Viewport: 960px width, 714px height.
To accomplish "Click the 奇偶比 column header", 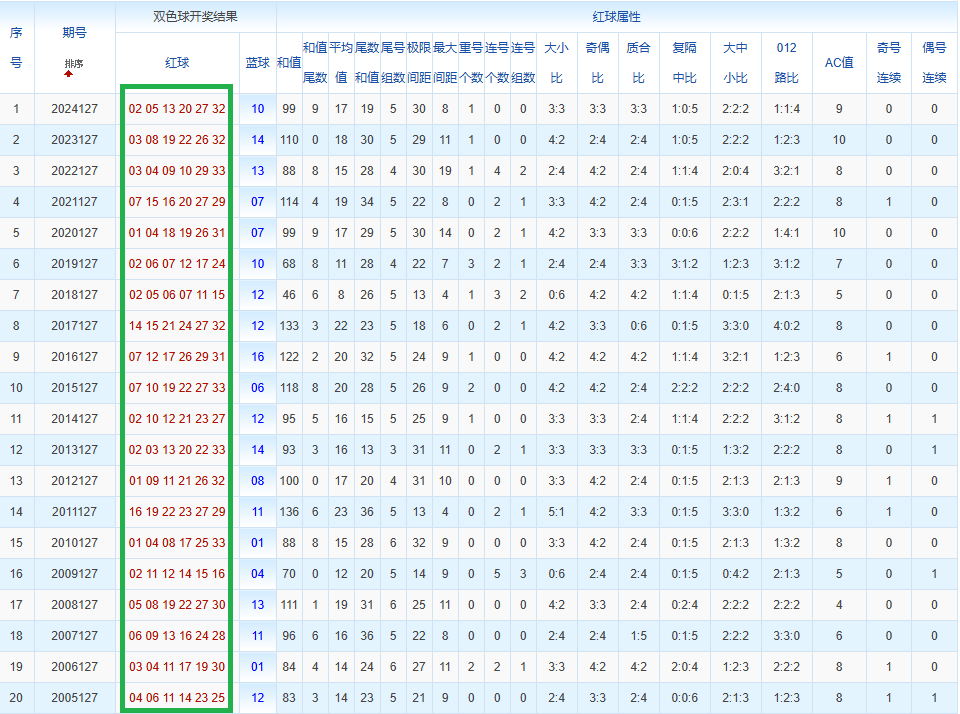I will coord(598,62).
